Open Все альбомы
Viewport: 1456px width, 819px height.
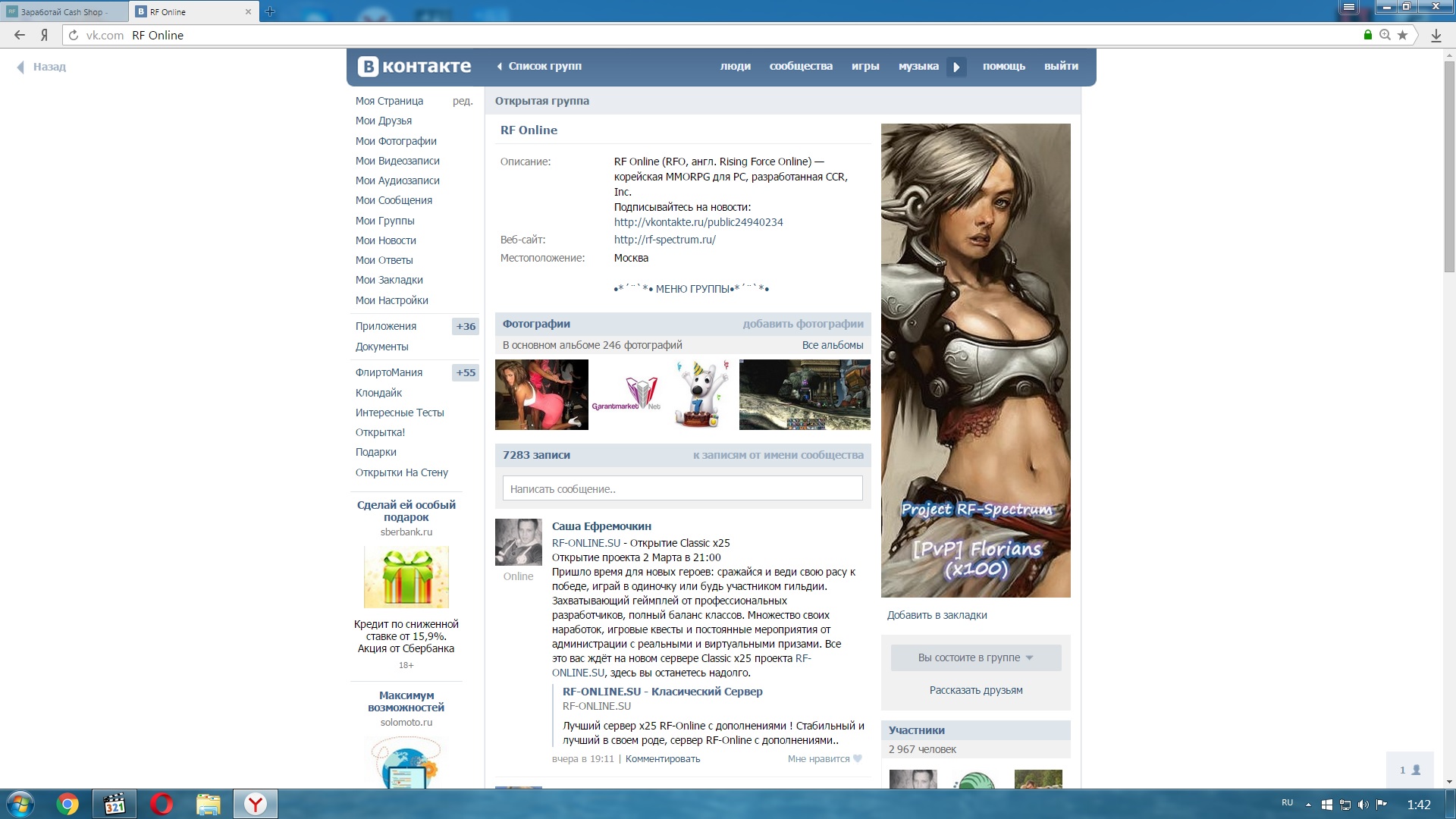click(x=833, y=345)
